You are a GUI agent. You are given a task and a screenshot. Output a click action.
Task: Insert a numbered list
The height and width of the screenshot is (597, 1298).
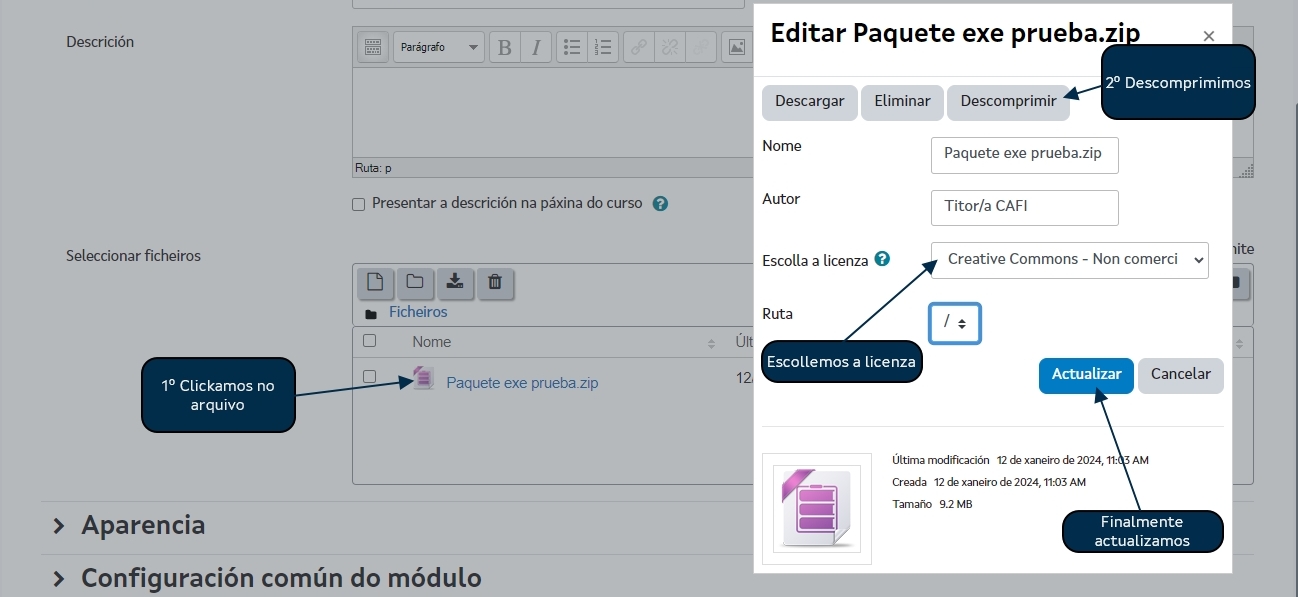click(x=602, y=47)
